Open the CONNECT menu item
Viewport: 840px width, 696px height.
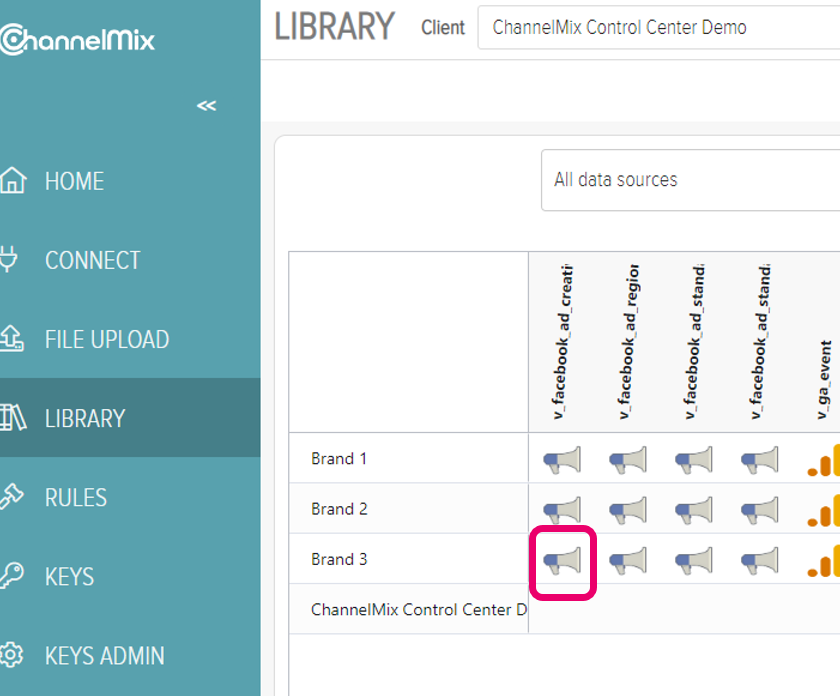130,260
